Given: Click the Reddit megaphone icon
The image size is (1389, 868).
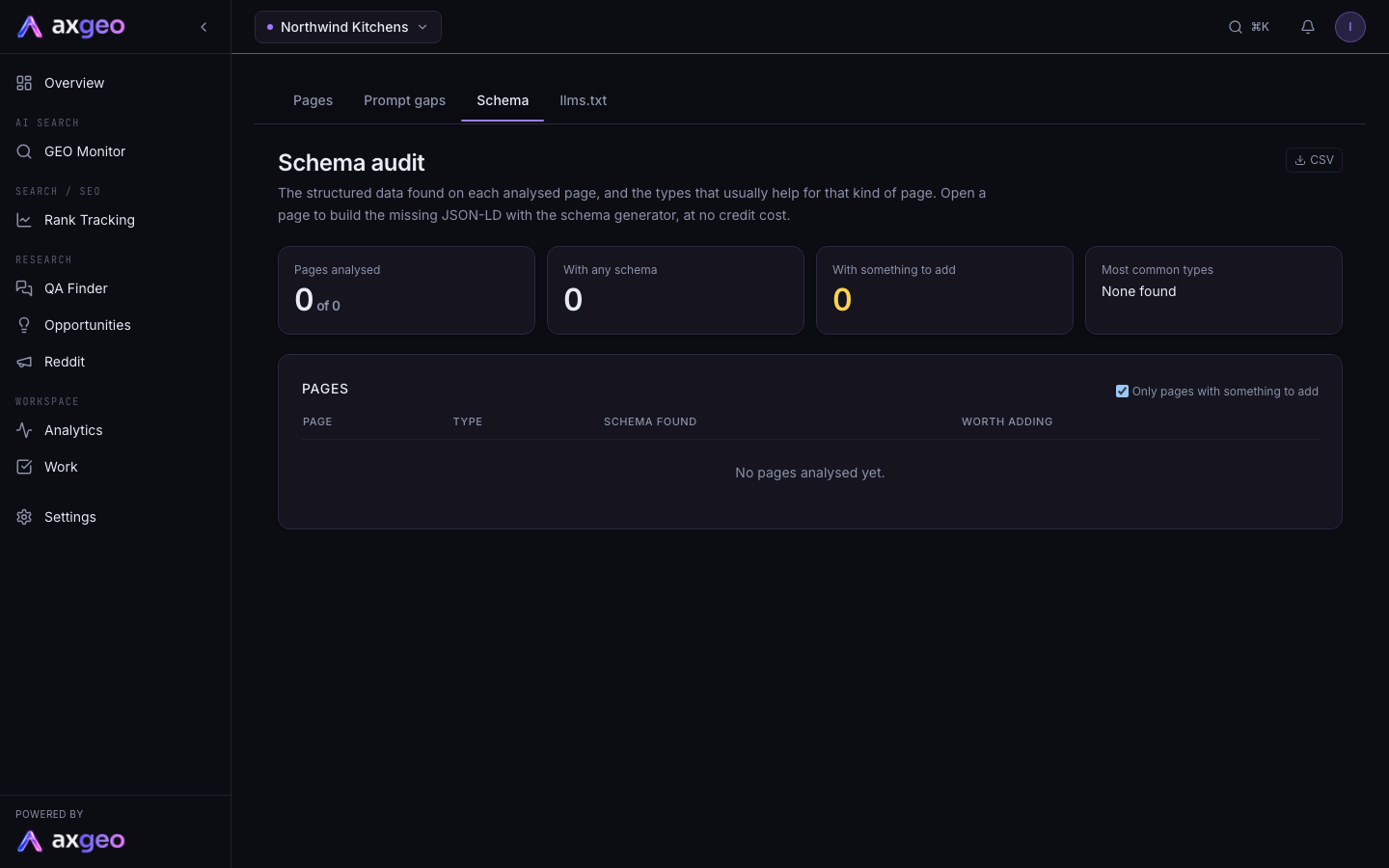Looking at the screenshot, I should (24, 362).
